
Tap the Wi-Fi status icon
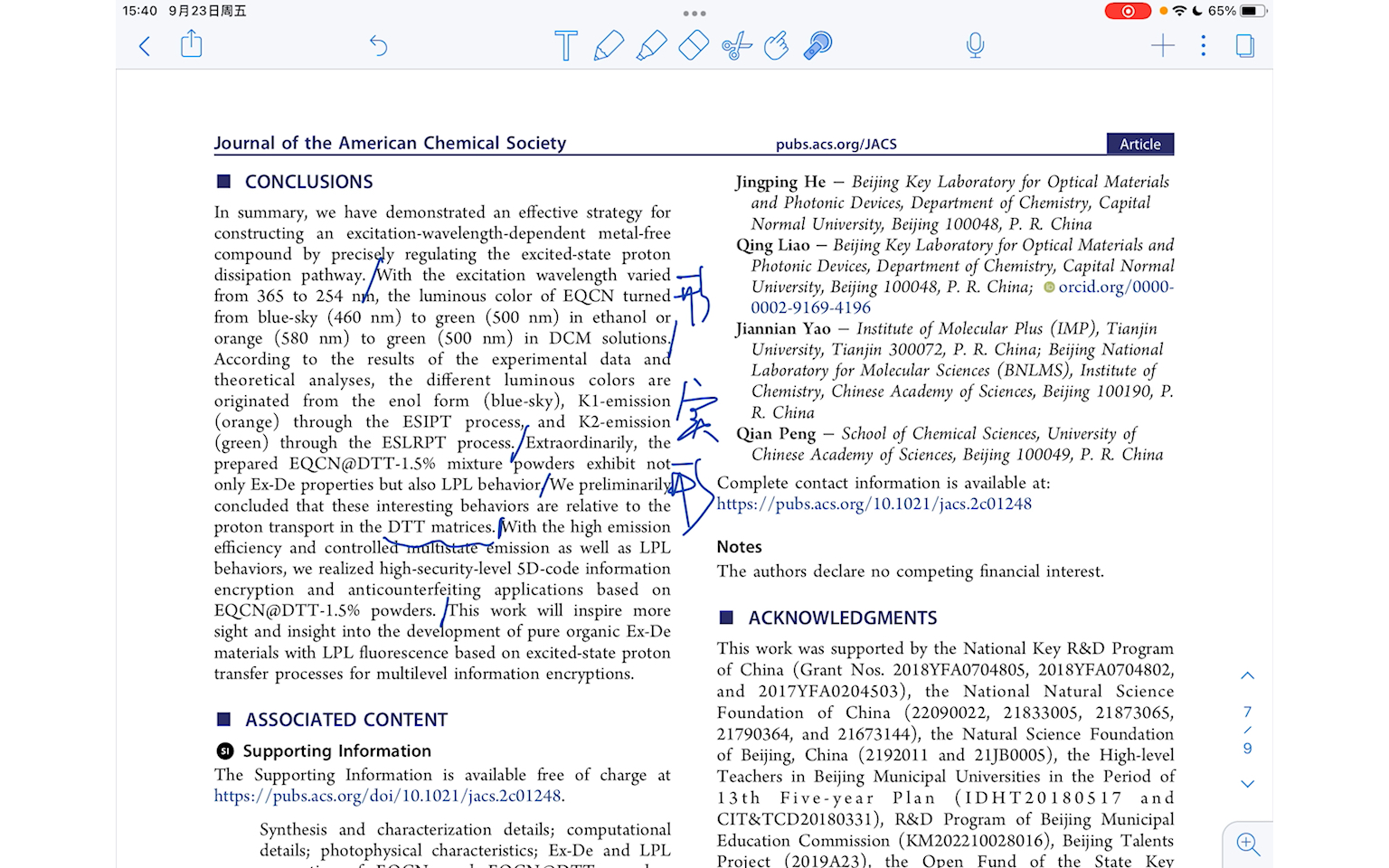[1179, 11]
